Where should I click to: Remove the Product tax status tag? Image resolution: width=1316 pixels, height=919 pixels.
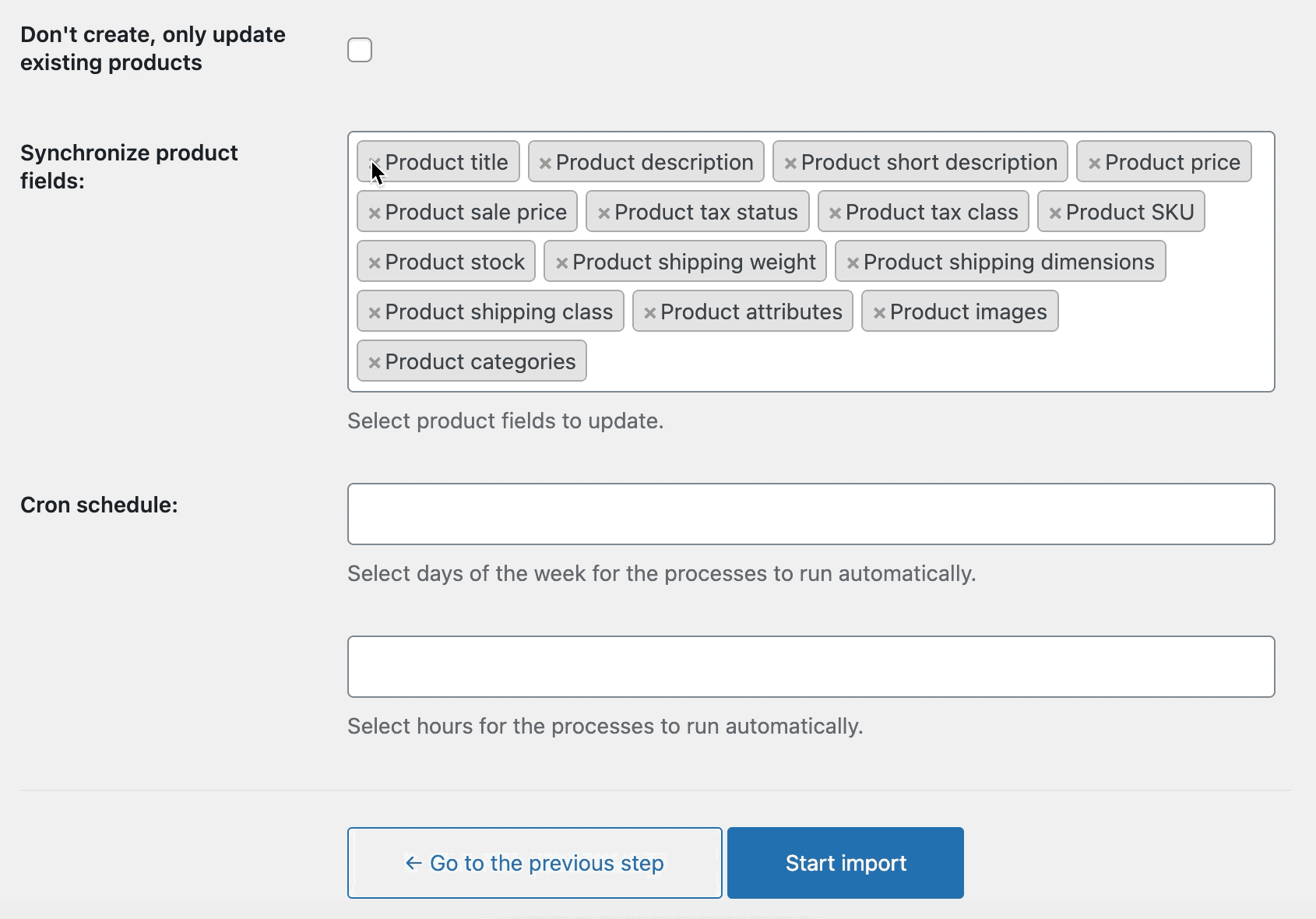603,213
